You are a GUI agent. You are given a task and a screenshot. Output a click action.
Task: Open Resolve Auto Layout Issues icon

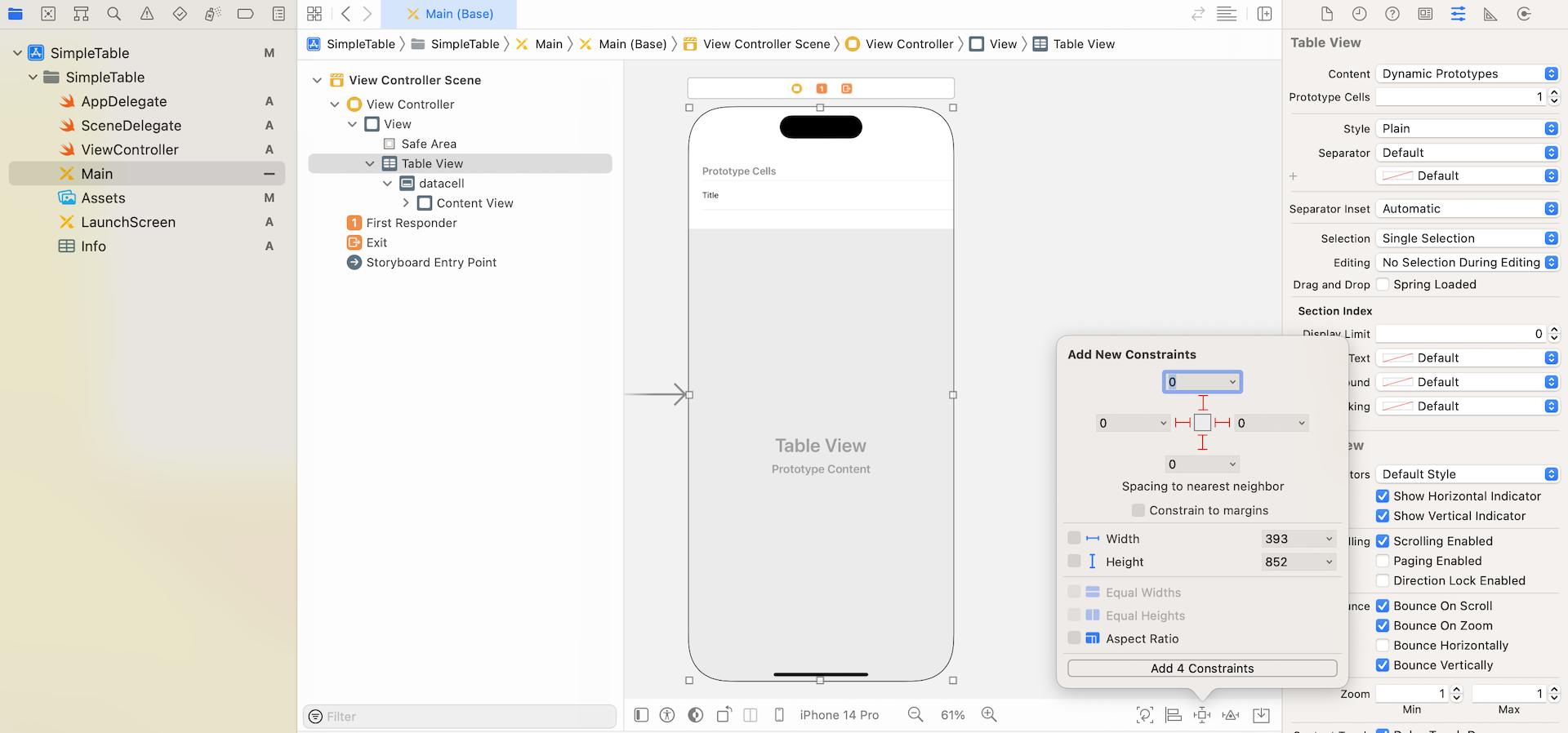click(1231, 715)
